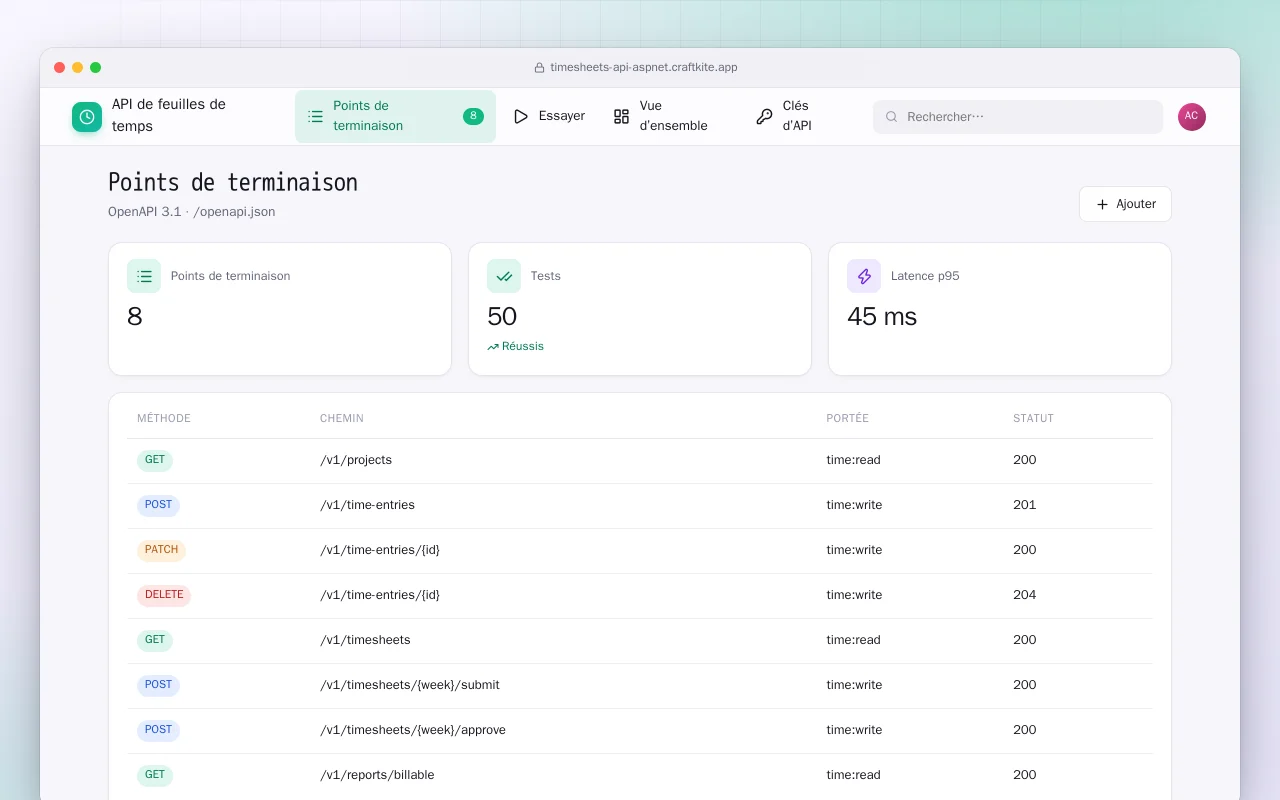This screenshot has height=800, width=1280.
Task: Open the Essayer tab
Action: coord(549,117)
